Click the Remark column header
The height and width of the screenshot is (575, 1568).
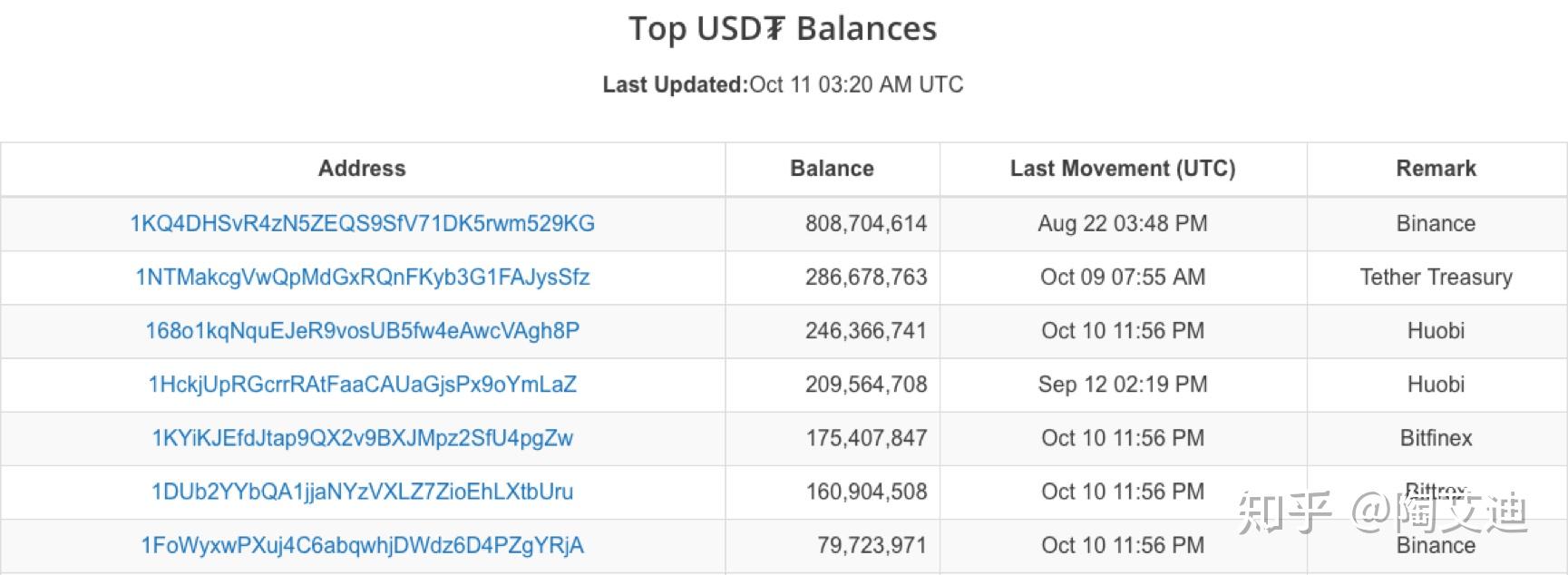coord(1437,169)
